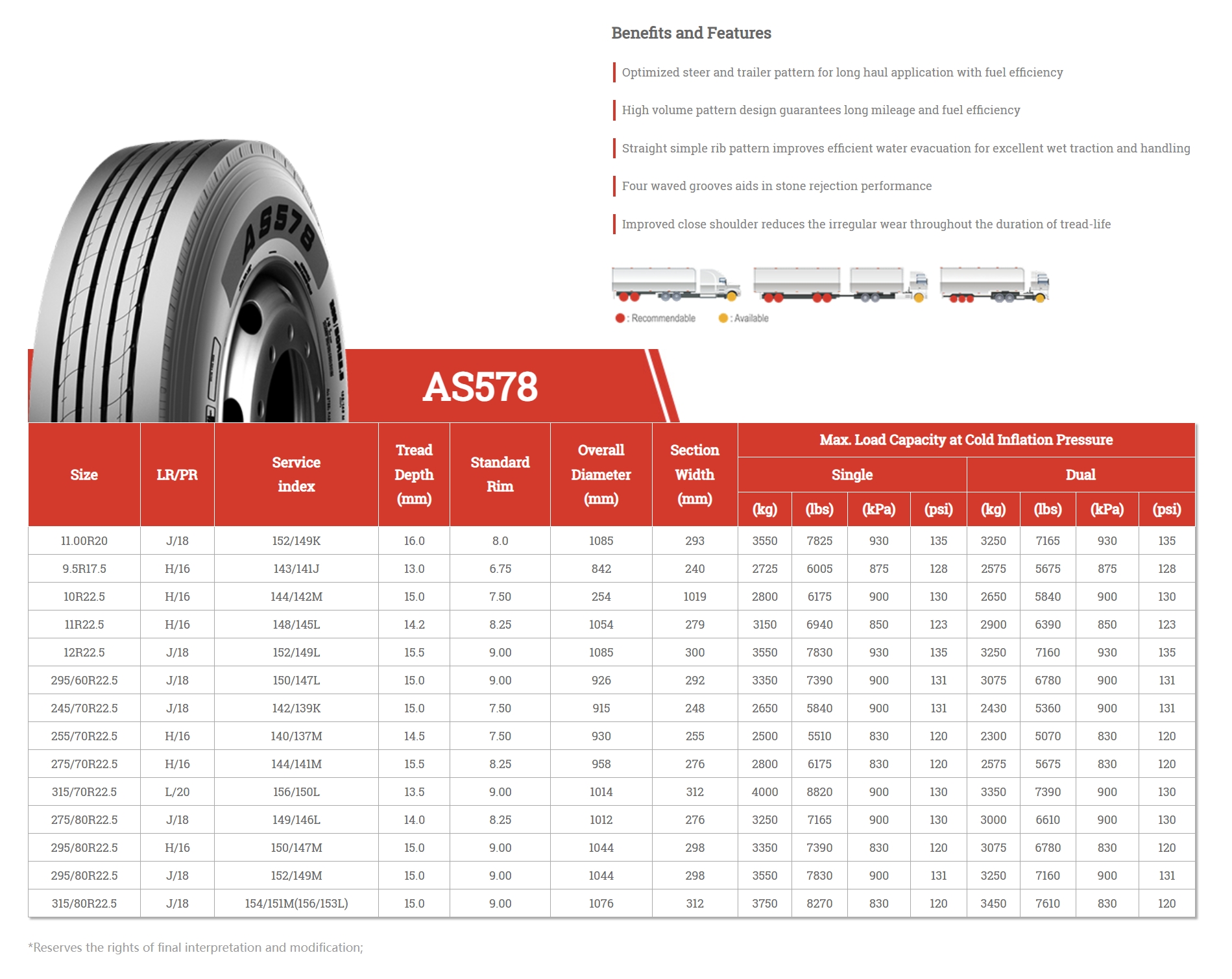
Task: Click the red Recommendable legend dot
Action: coord(620,318)
